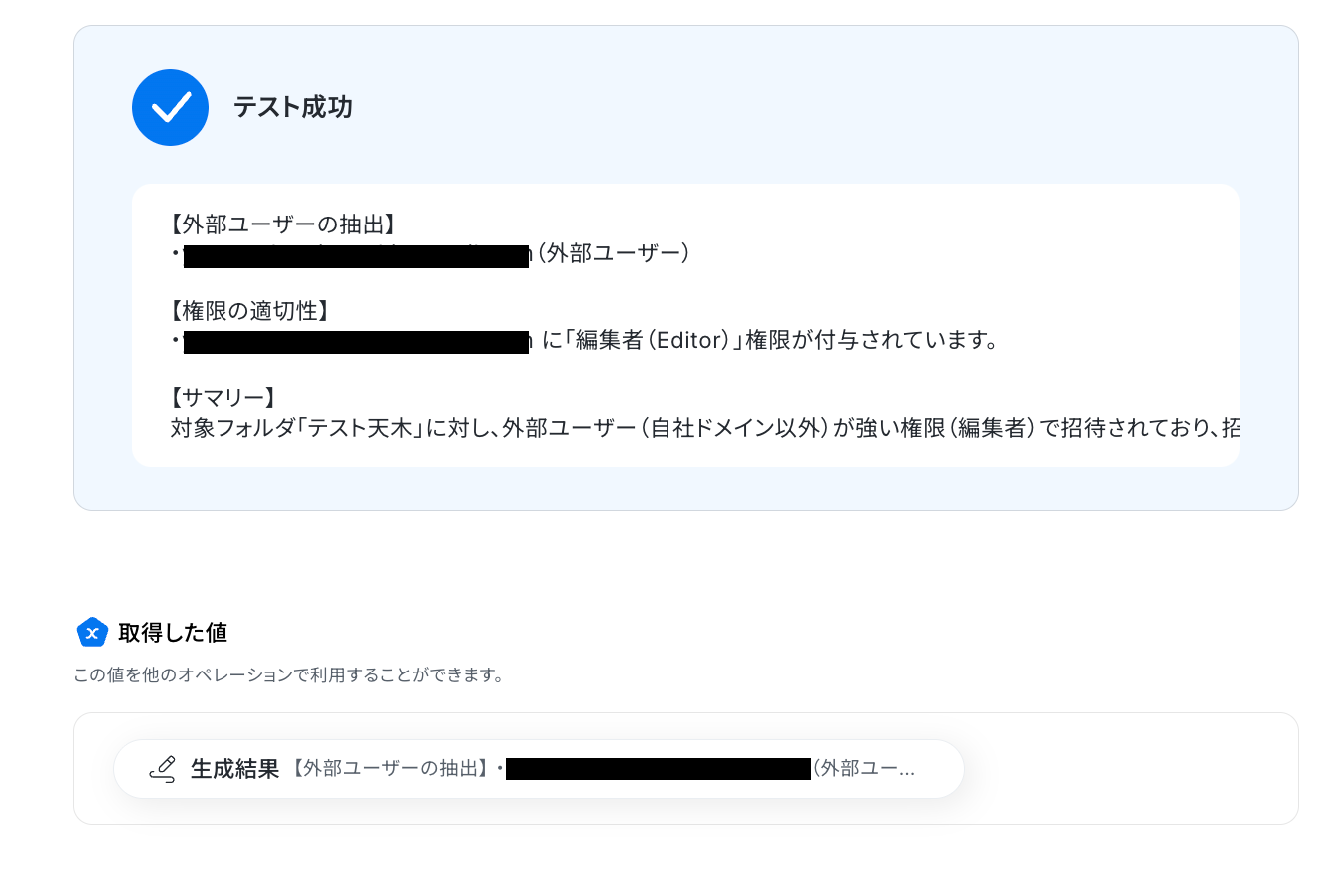
Task: Click the redacted email inside the 生成結果 chip
Action: coord(659,769)
